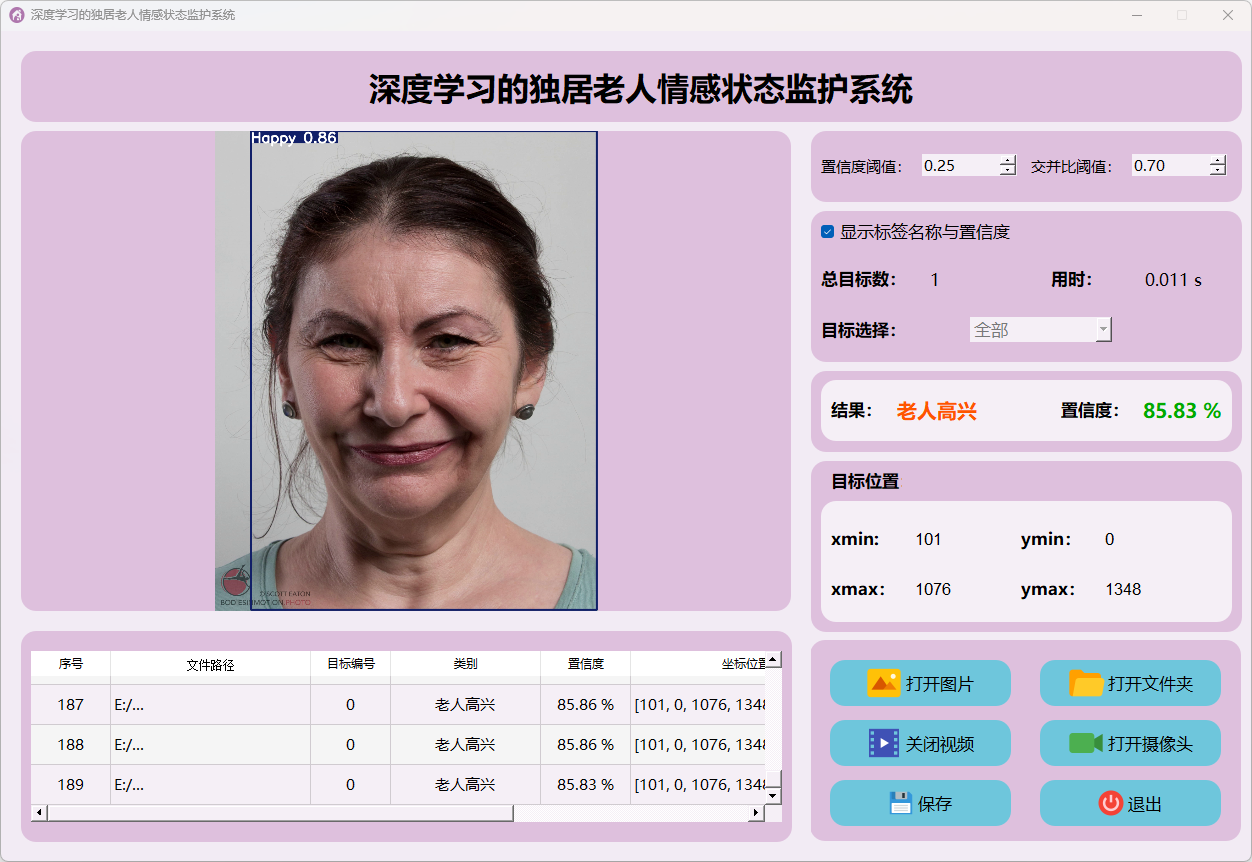Click the app icon in the title bar

click(x=16, y=15)
